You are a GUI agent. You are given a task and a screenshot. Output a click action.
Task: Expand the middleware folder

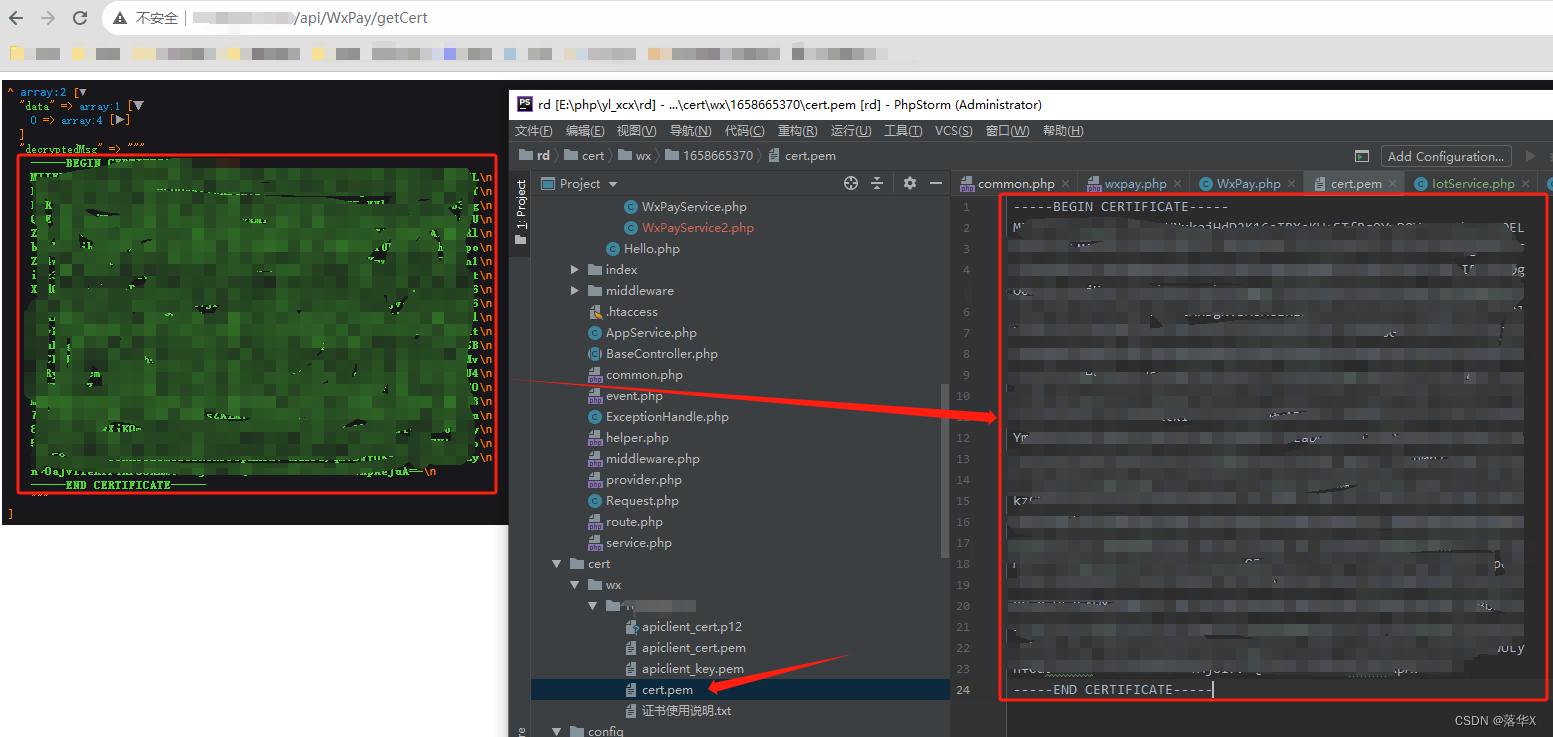pyautogui.click(x=575, y=291)
